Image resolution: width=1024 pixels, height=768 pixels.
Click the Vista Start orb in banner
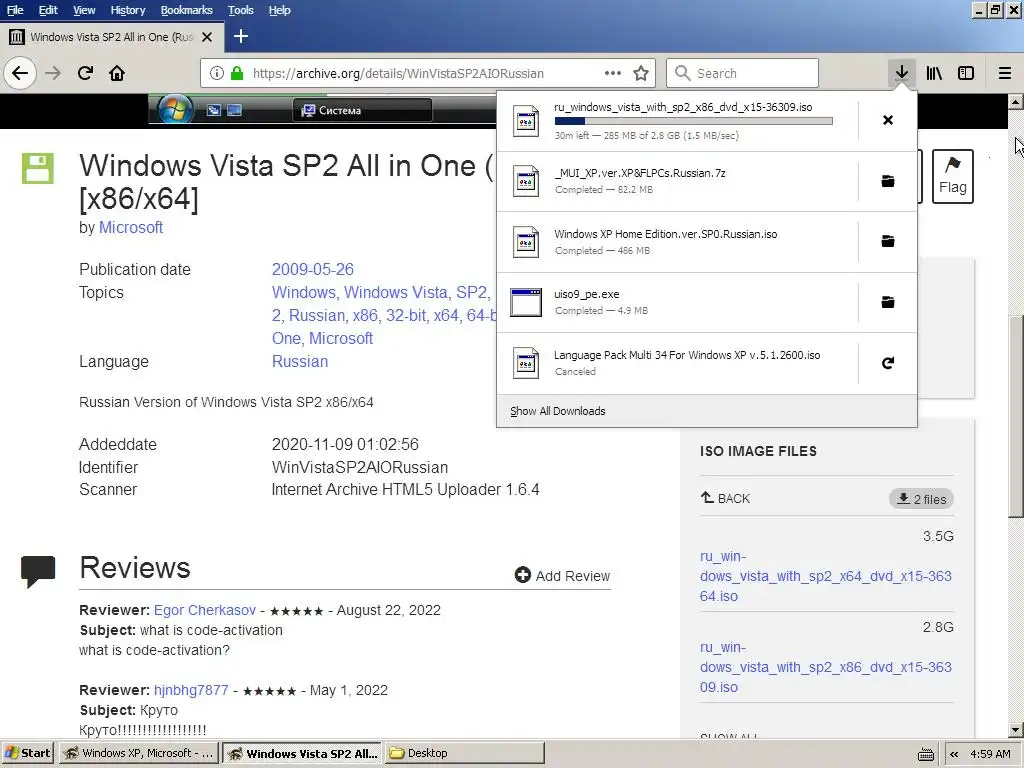(x=176, y=109)
